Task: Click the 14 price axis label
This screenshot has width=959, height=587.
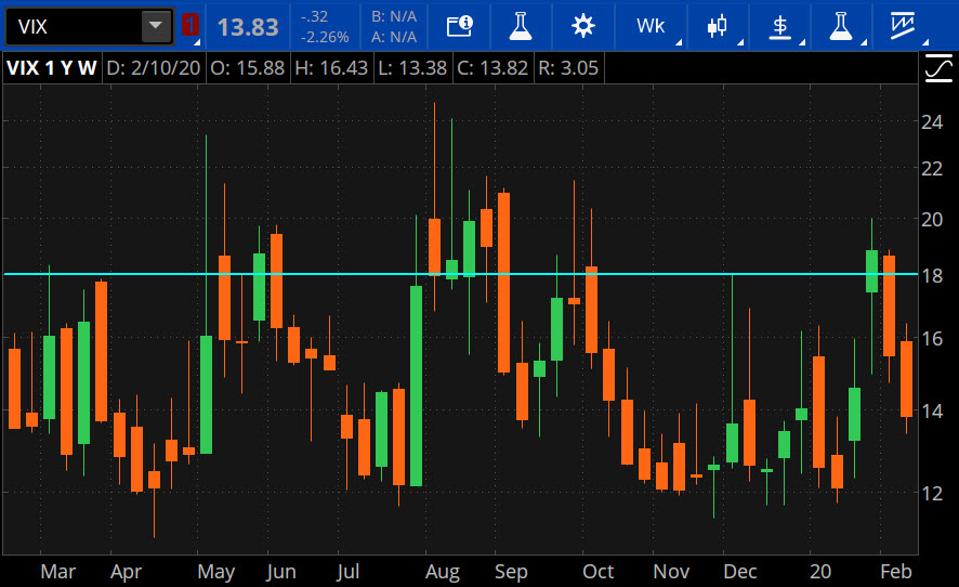Action: click(x=932, y=411)
